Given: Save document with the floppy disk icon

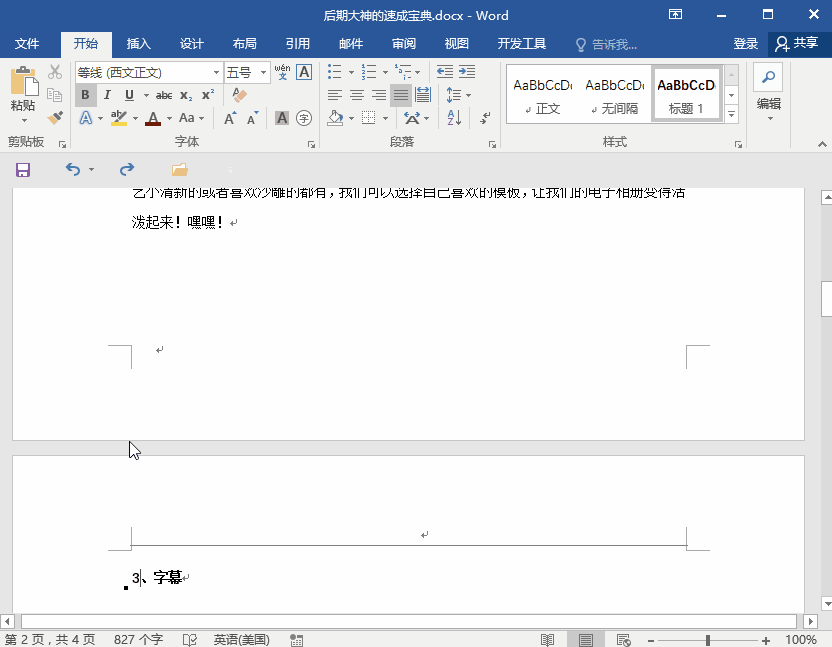Looking at the screenshot, I should tap(23, 170).
